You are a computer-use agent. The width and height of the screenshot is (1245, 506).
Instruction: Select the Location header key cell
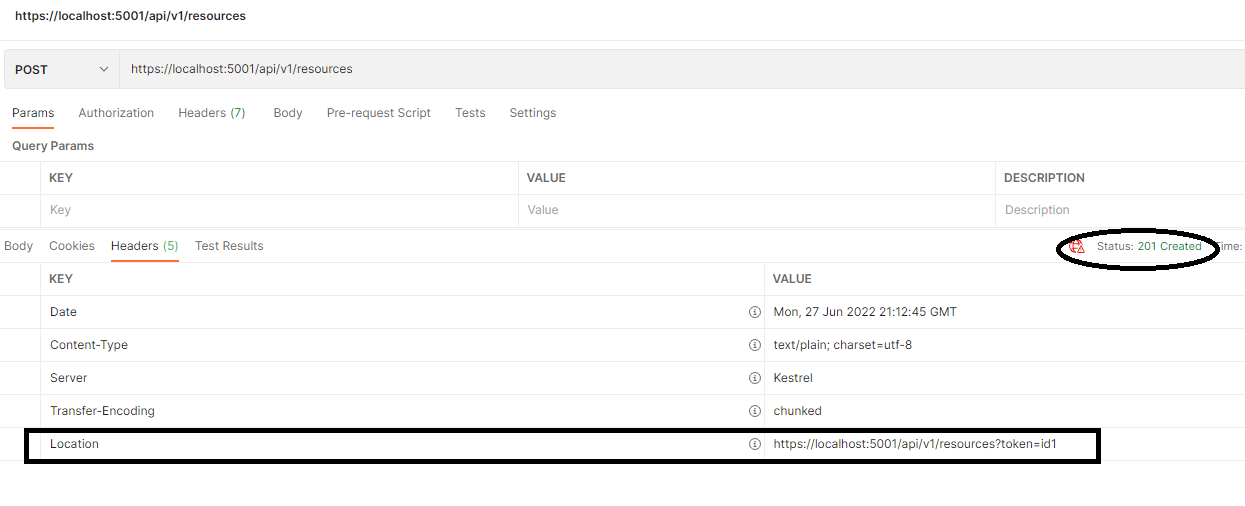(x=402, y=444)
